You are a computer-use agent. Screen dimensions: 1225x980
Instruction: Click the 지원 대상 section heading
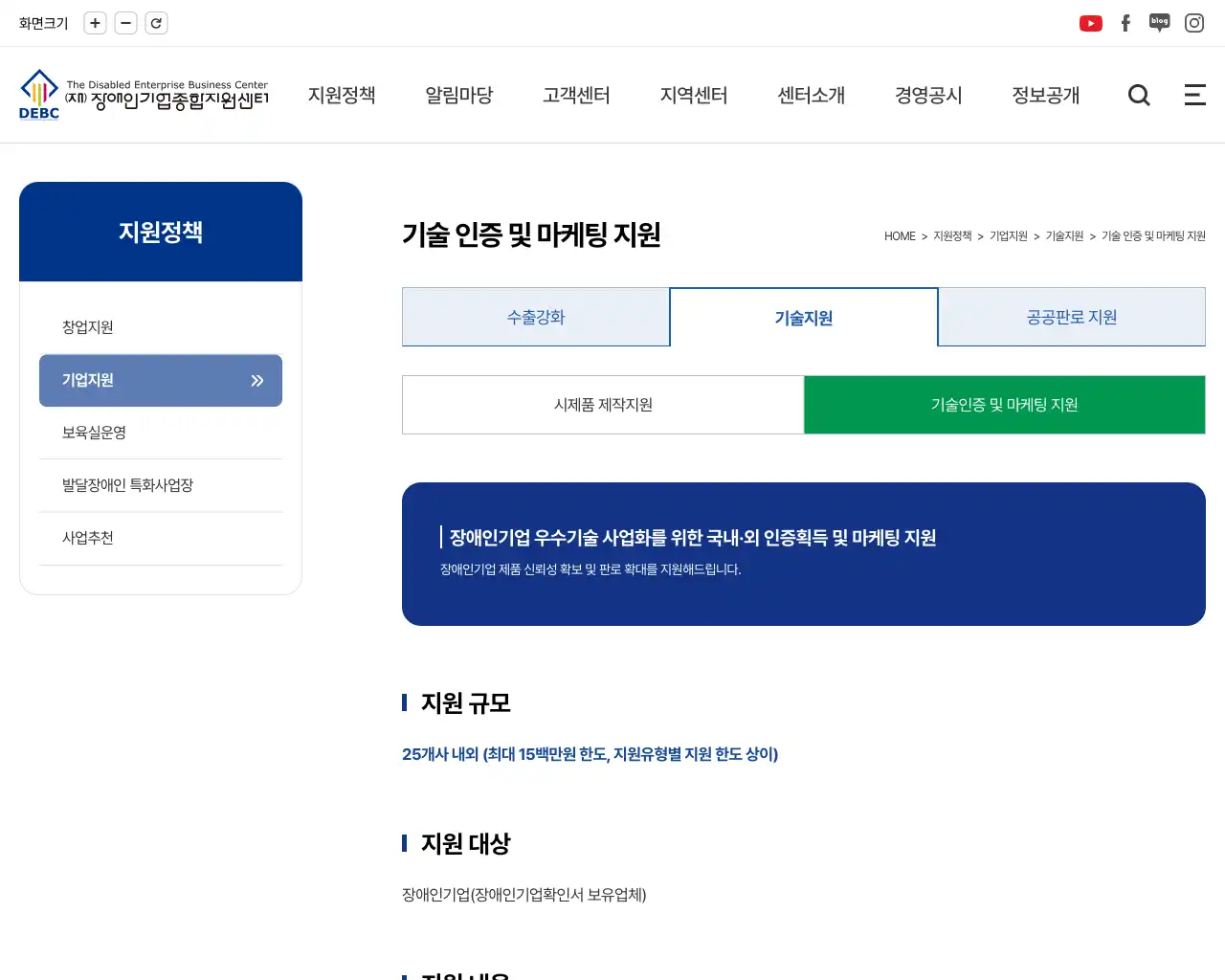coord(466,844)
